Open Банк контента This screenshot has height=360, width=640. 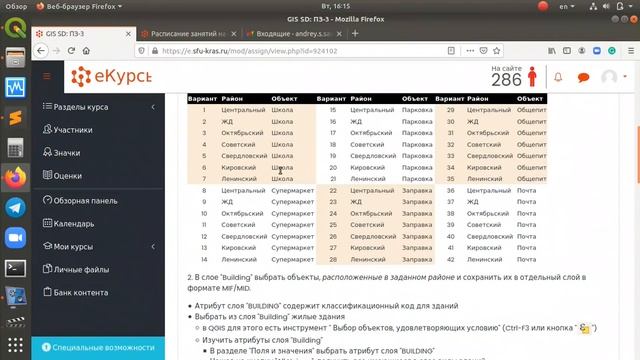point(76,292)
